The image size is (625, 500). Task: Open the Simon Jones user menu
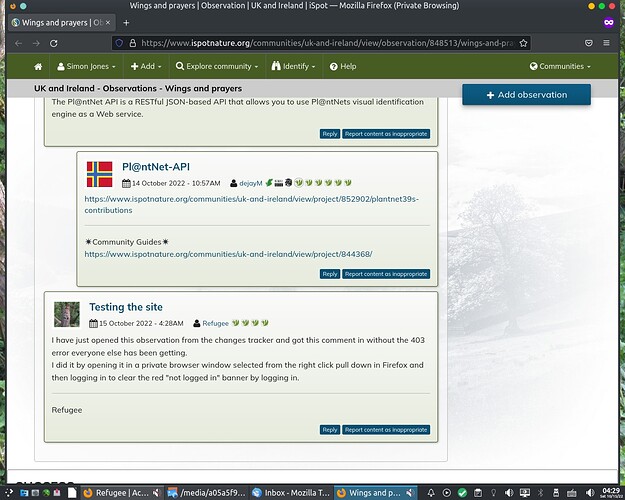click(86, 67)
